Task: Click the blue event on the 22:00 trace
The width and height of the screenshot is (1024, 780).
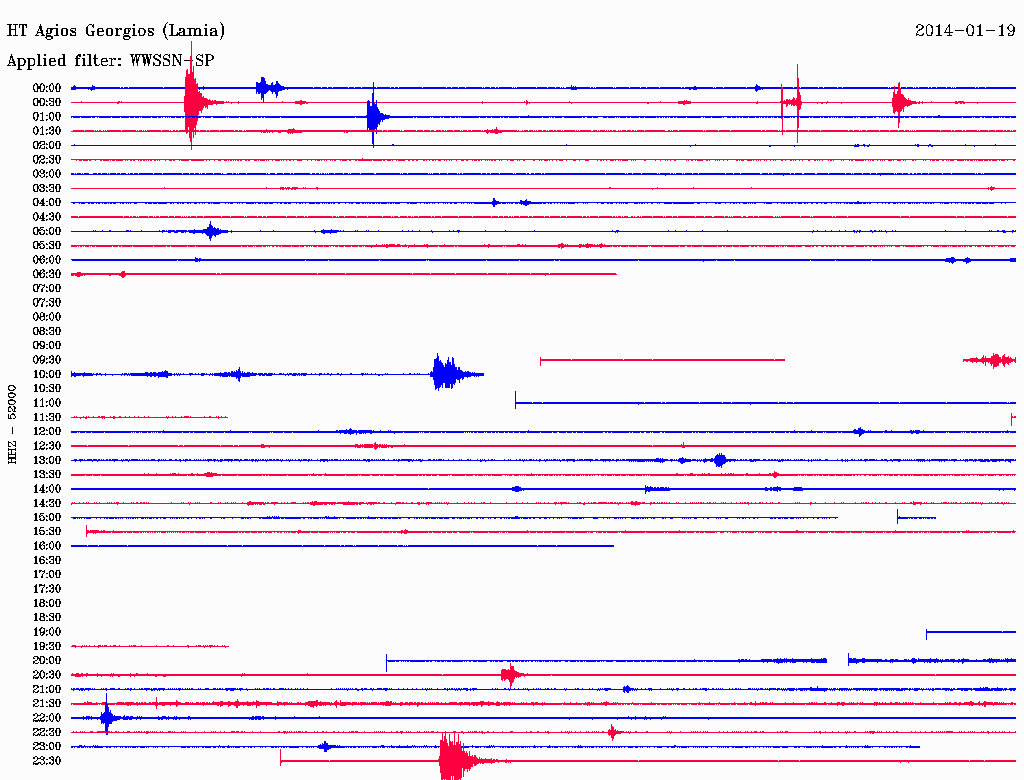Action: (107, 718)
